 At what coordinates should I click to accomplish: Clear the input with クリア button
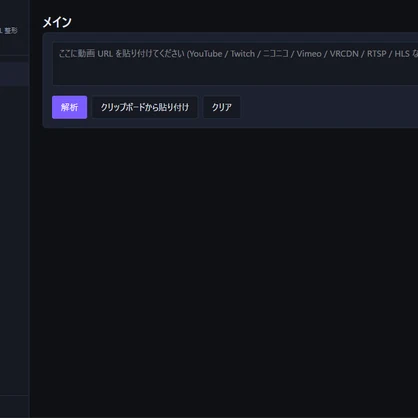(222, 107)
